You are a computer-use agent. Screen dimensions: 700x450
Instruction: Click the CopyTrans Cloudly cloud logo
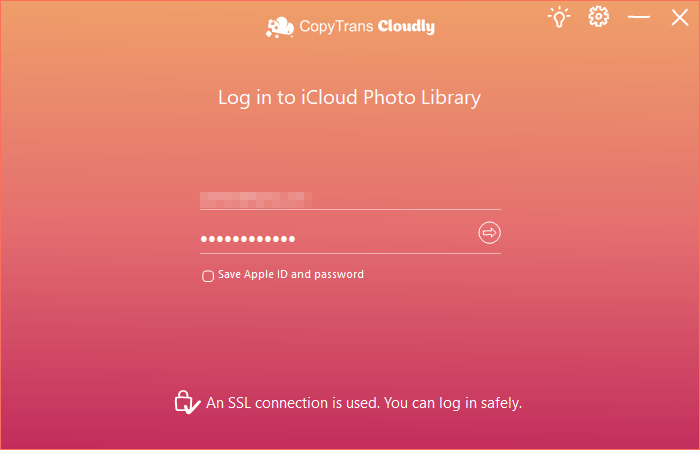279,27
